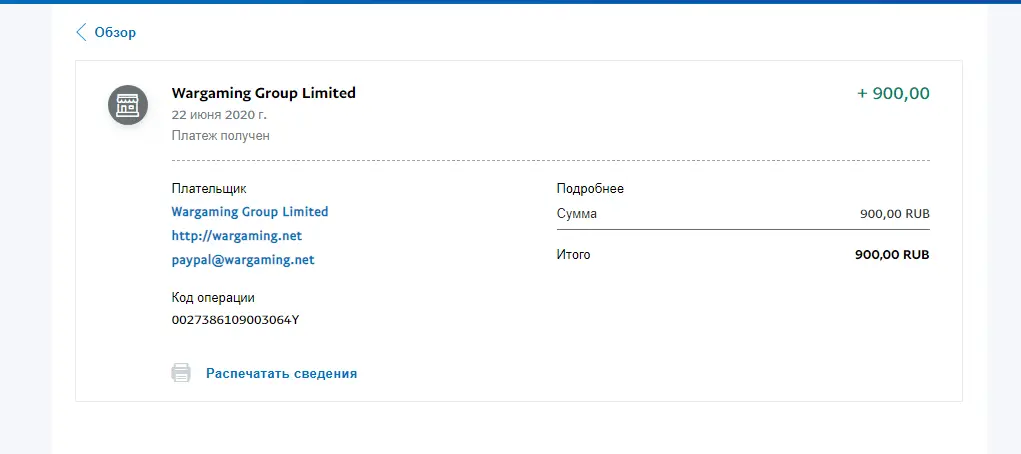Click the round merchant storefront icon
The height and width of the screenshot is (454, 1021).
(128, 105)
